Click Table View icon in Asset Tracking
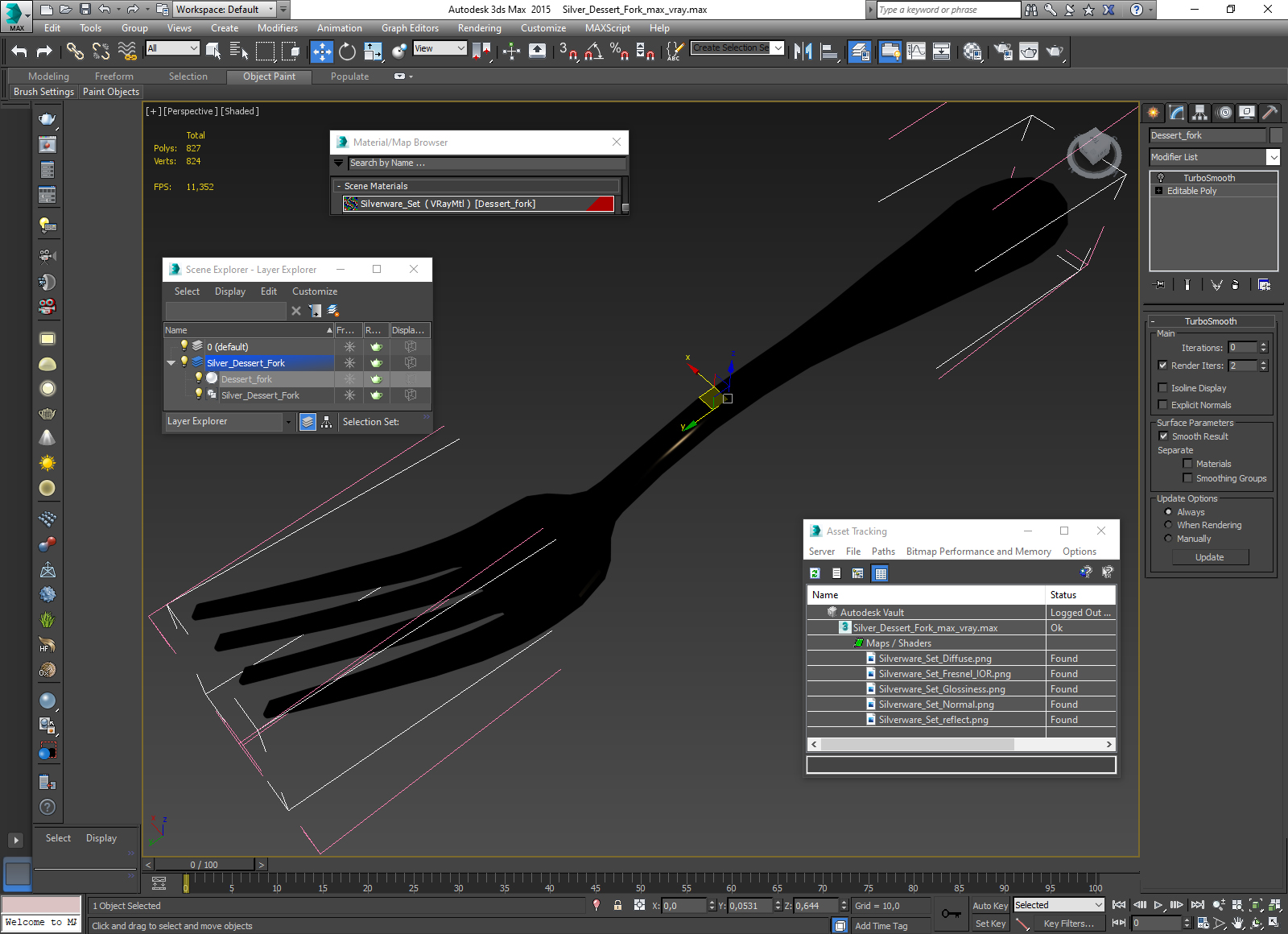 pyautogui.click(x=880, y=573)
